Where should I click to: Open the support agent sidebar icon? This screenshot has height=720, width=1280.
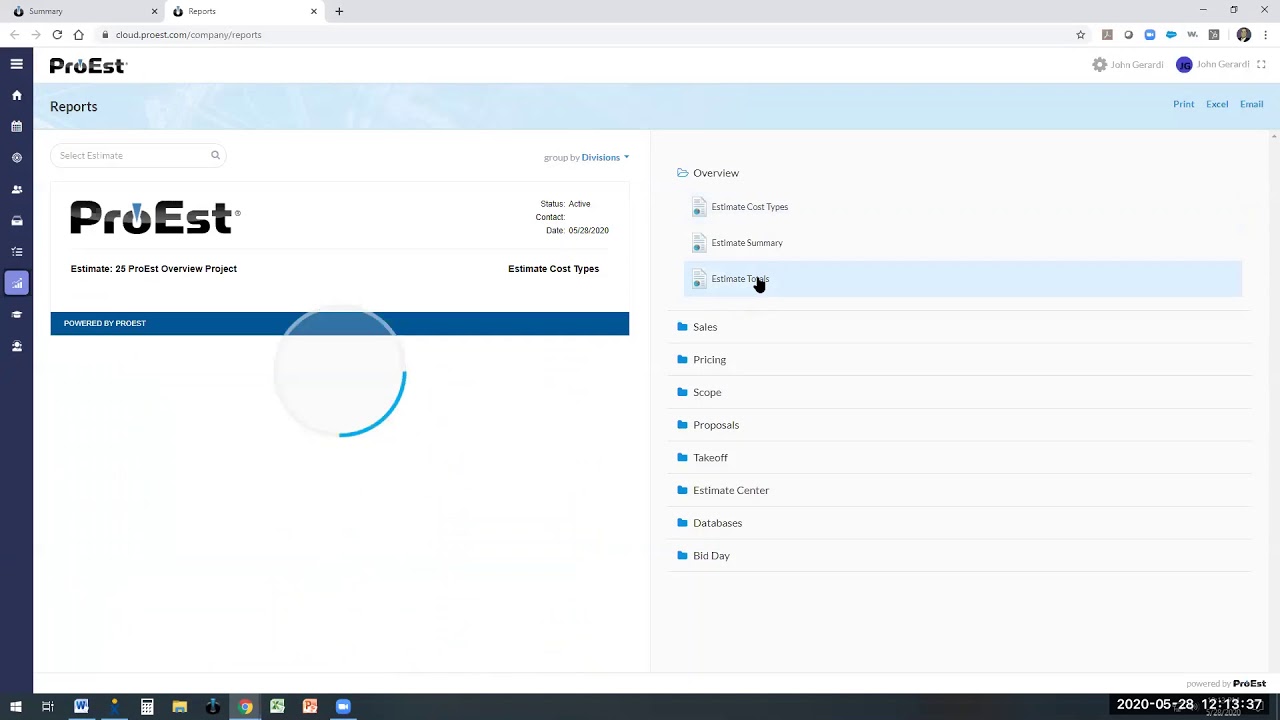coord(17,346)
